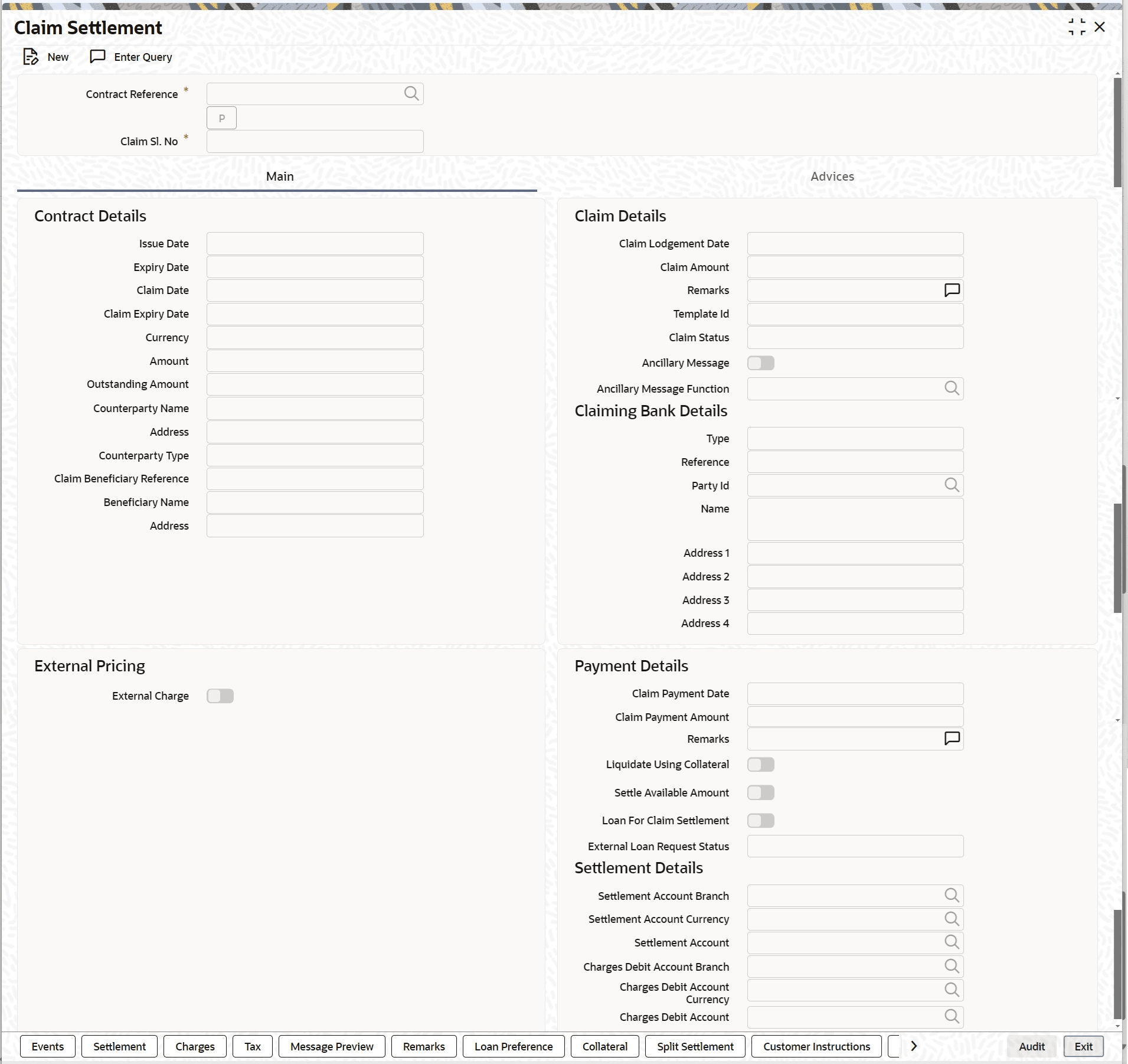
Task: Click the Enter Query toolbar label
Action: [143, 57]
